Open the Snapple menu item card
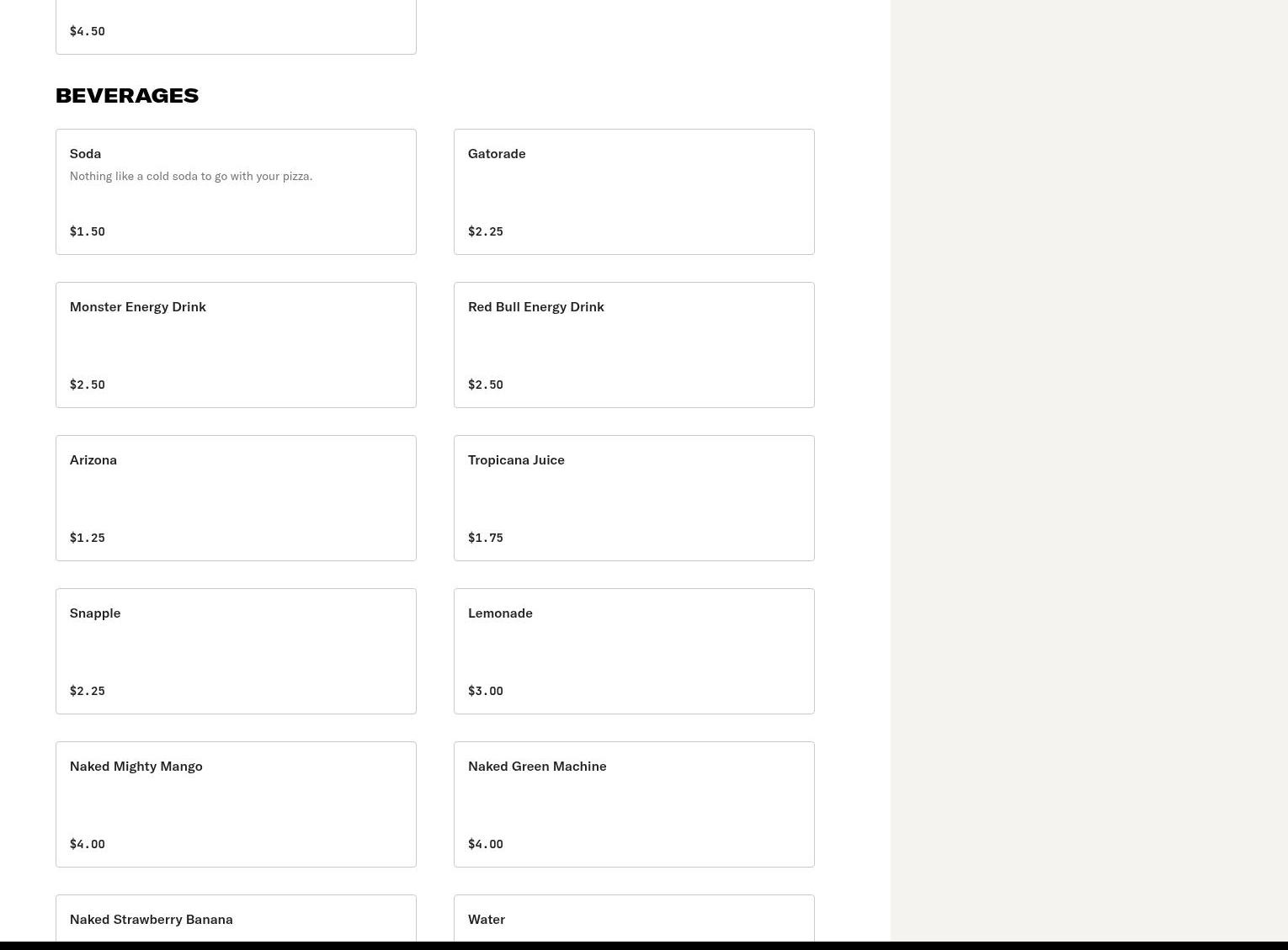The width and height of the screenshot is (1288, 950). point(236,651)
